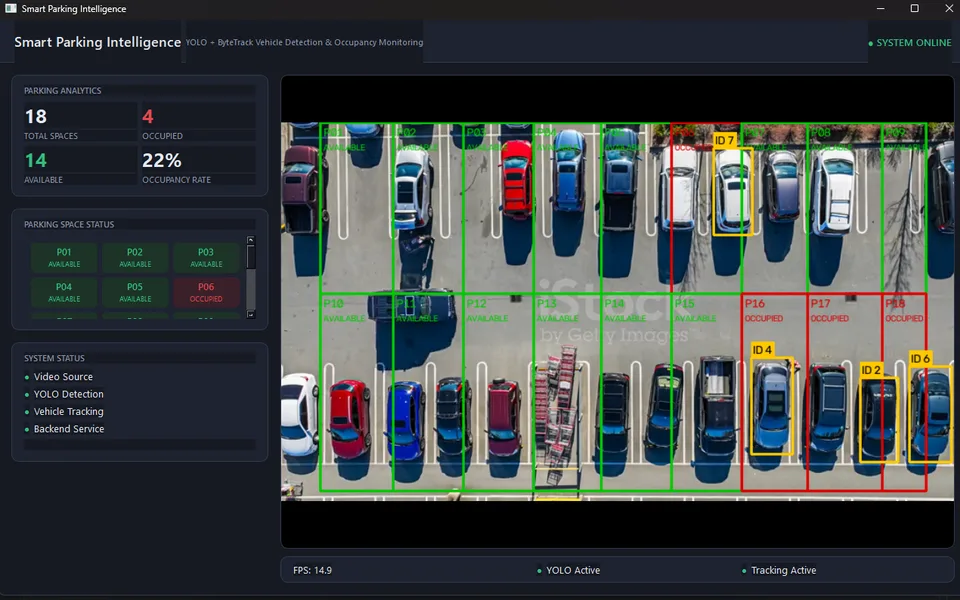Click the System Status panel heading

54,358
